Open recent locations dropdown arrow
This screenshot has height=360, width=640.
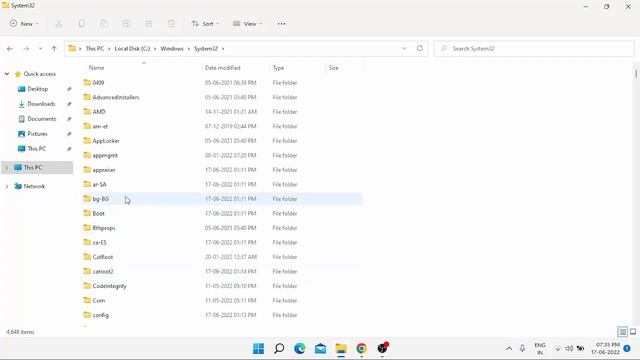[40, 49]
